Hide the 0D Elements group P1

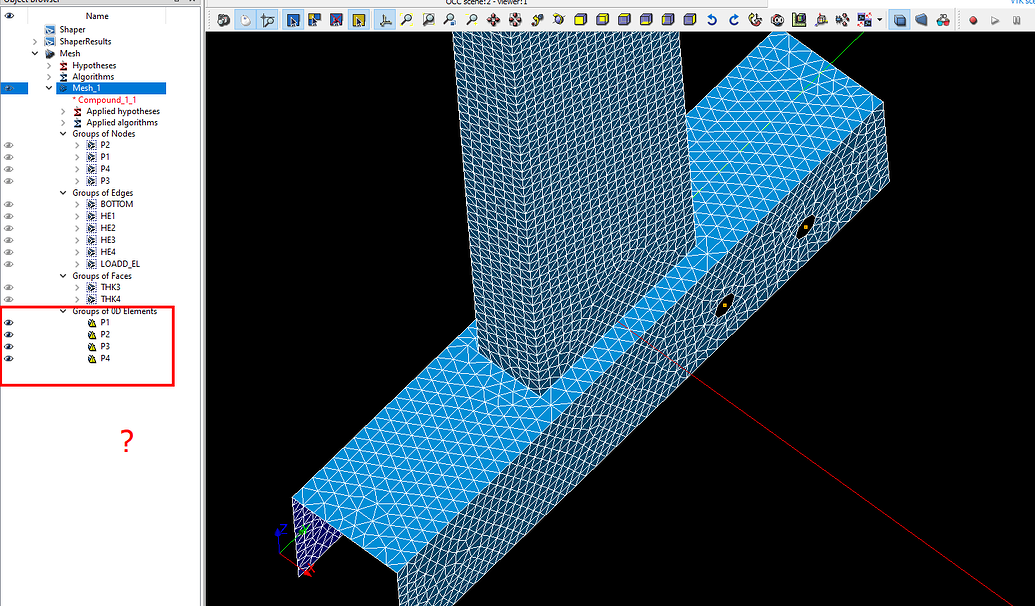click(9, 323)
